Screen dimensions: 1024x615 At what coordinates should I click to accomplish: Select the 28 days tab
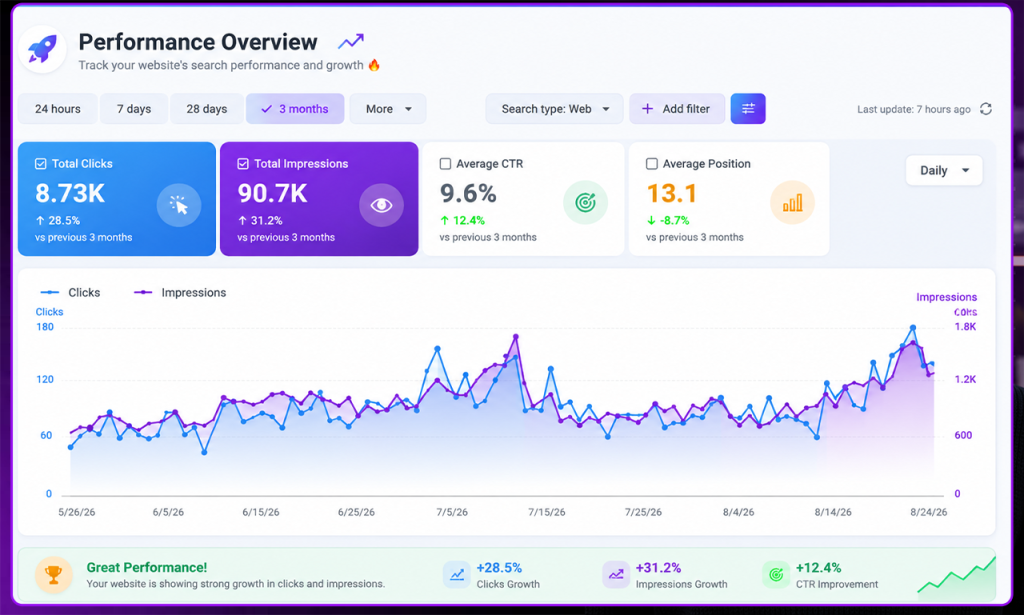[x=206, y=109]
